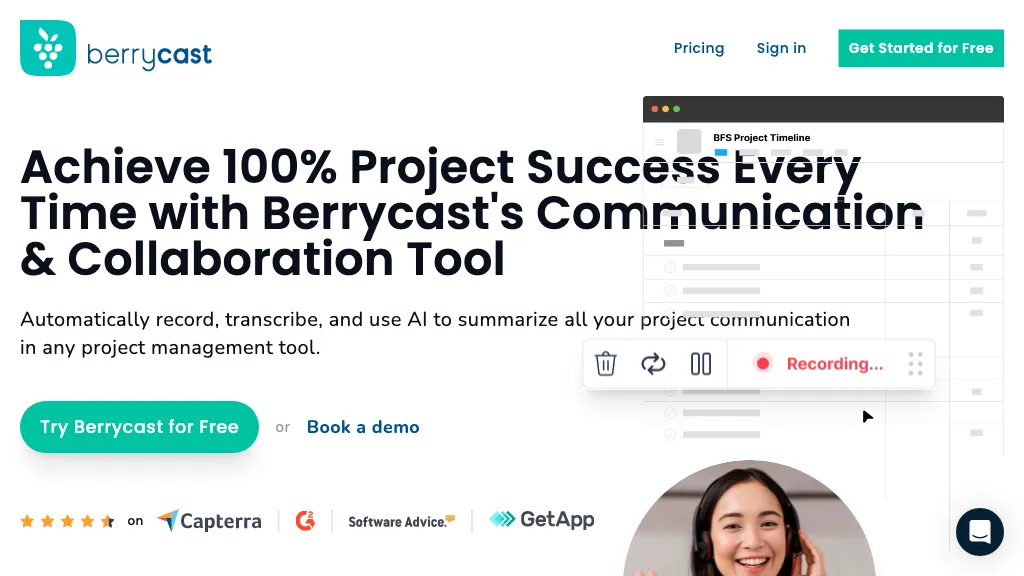Open the live chat bubble
1024x576 pixels.
coord(980,532)
